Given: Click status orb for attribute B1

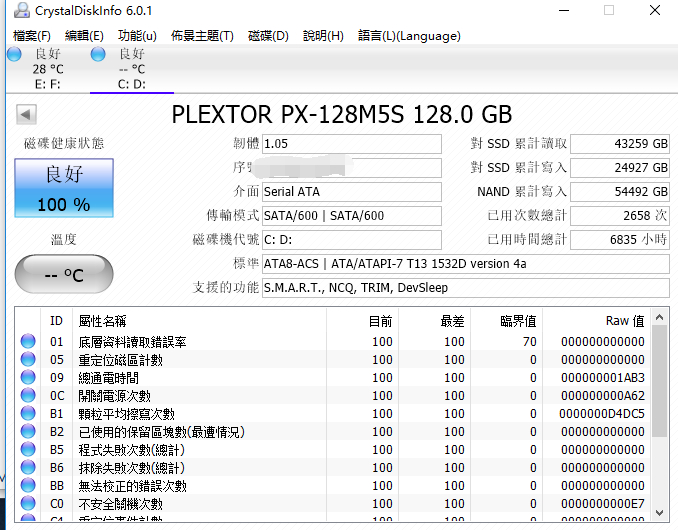Looking at the screenshot, I should 28,413.
